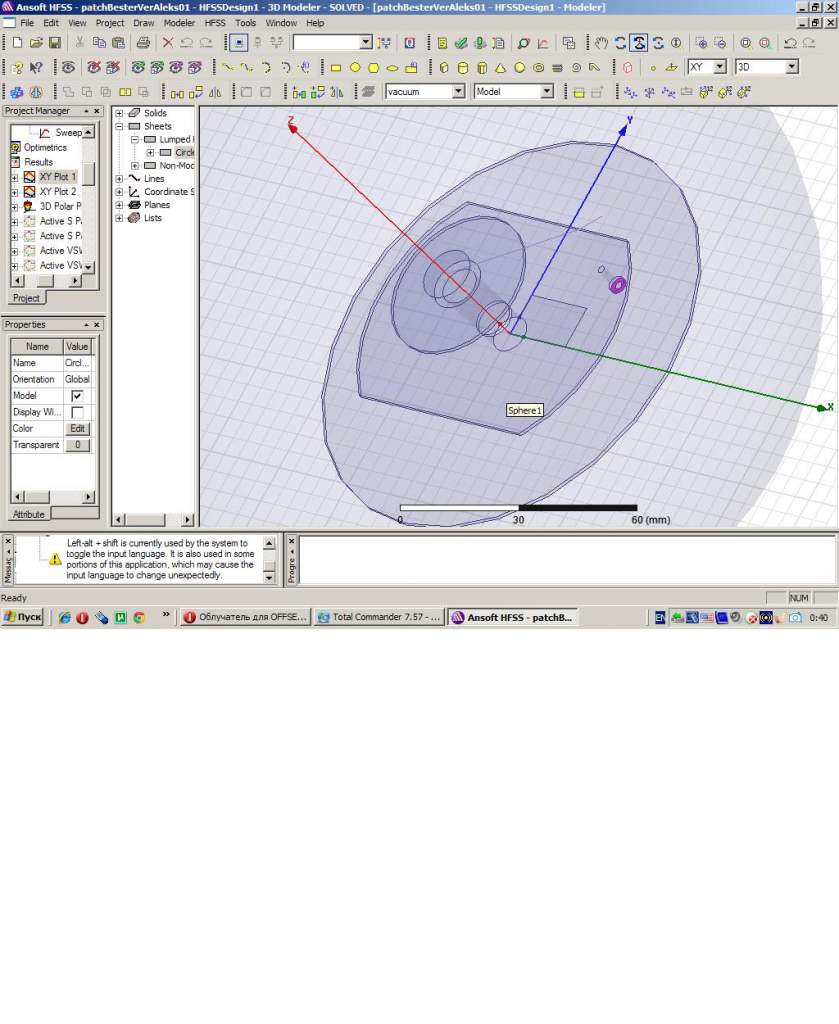The image size is (839, 1024).
Task: Select the Draw ellipse tool
Action: point(392,67)
